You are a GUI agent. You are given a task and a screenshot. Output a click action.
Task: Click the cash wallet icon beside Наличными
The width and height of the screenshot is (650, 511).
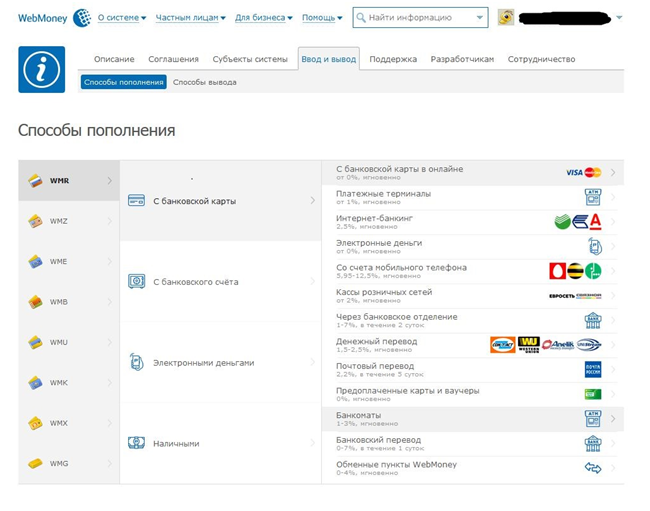tap(137, 443)
